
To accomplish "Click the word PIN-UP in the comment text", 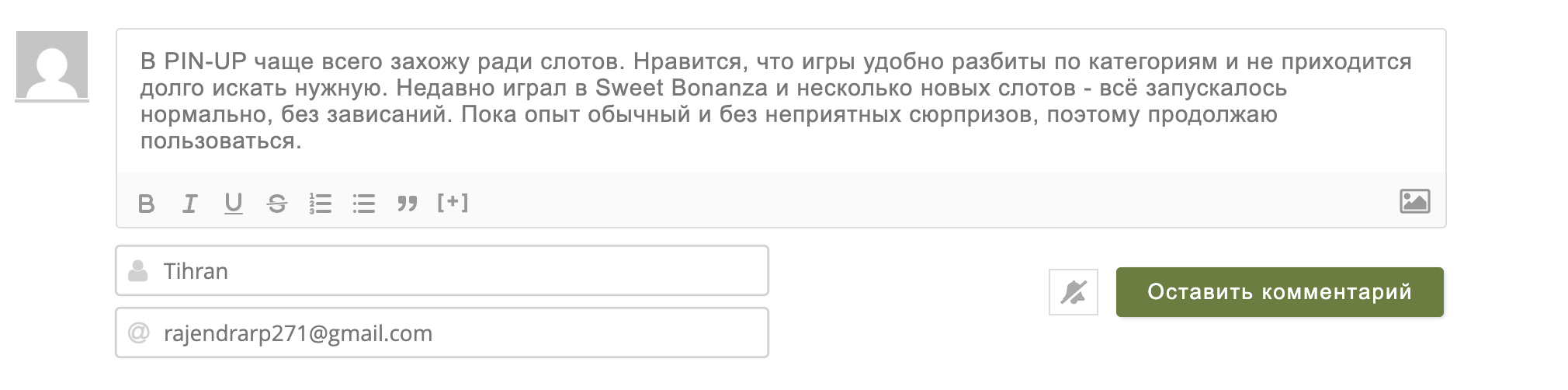I will click(204, 61).
